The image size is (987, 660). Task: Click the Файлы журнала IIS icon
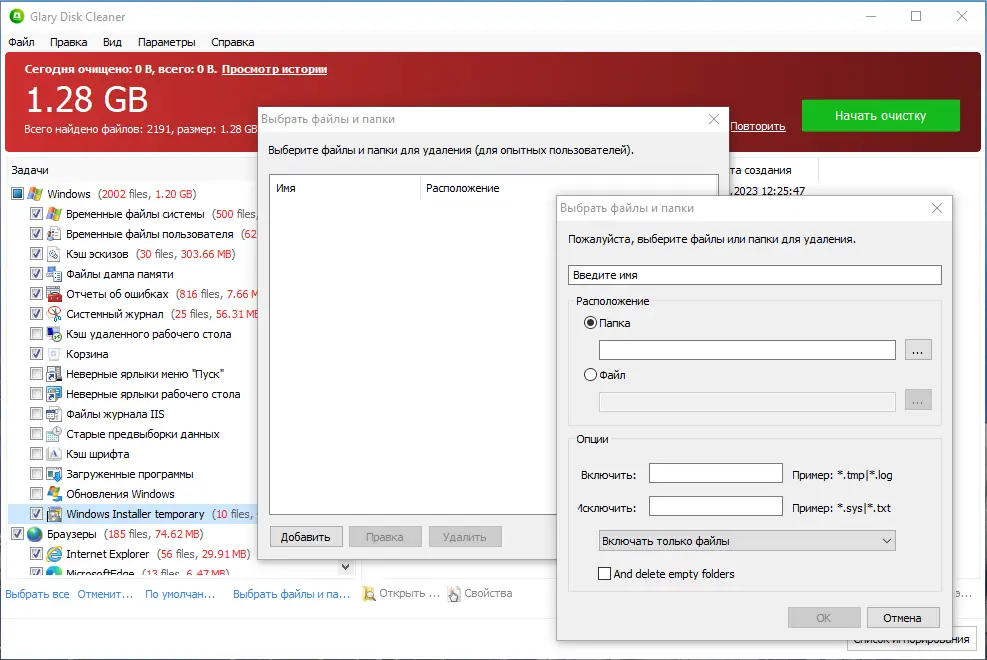click(54, 414)
